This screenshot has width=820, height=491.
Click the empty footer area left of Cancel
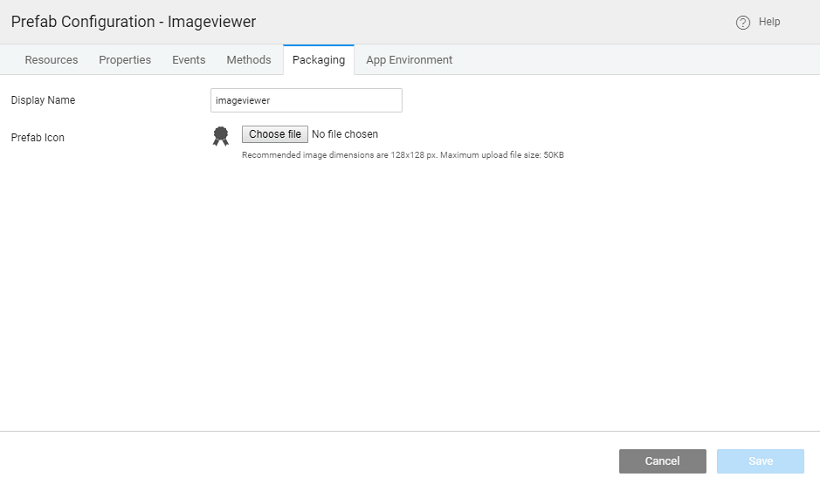300,461
